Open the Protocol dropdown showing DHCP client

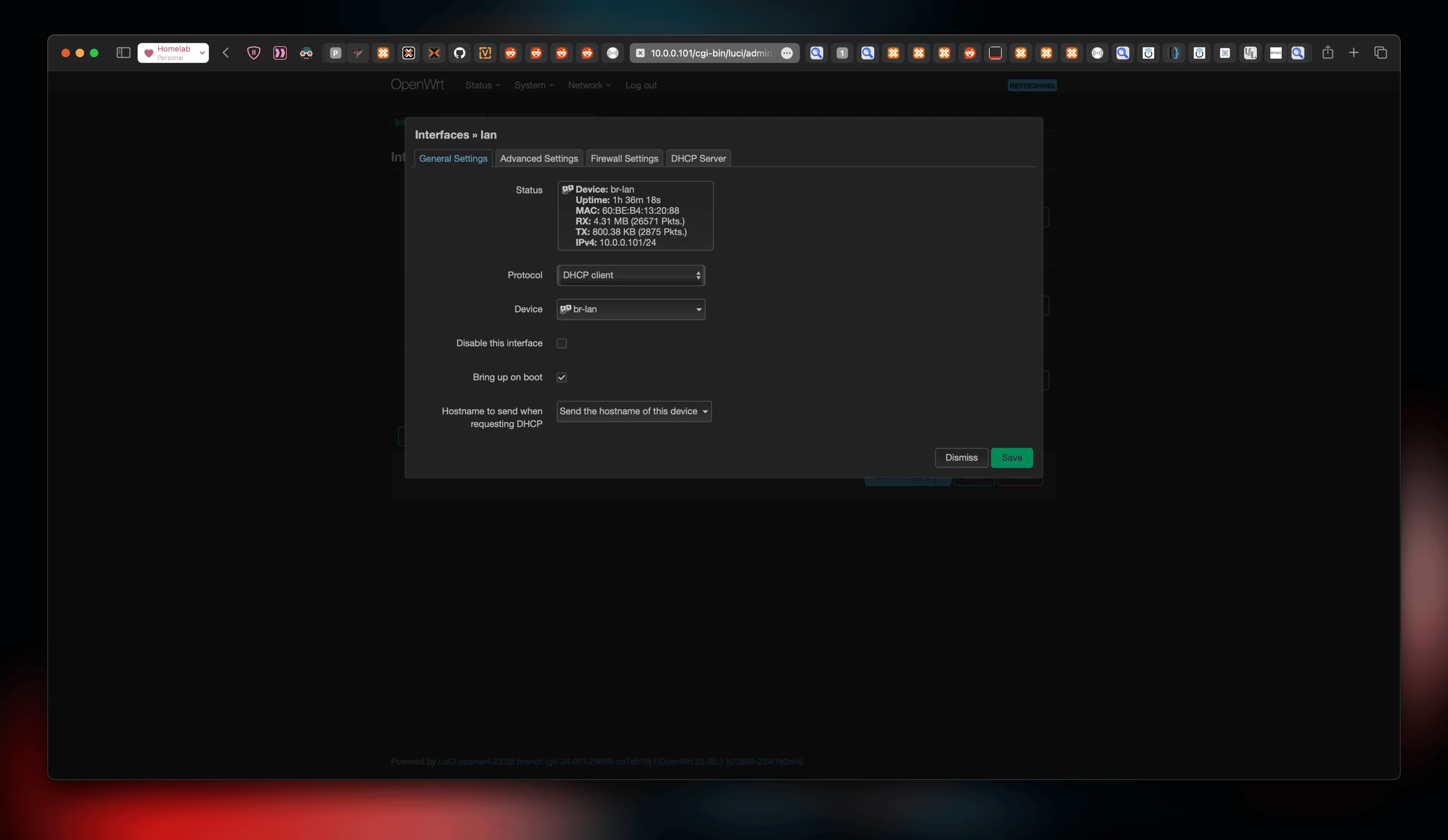(630, 275)
